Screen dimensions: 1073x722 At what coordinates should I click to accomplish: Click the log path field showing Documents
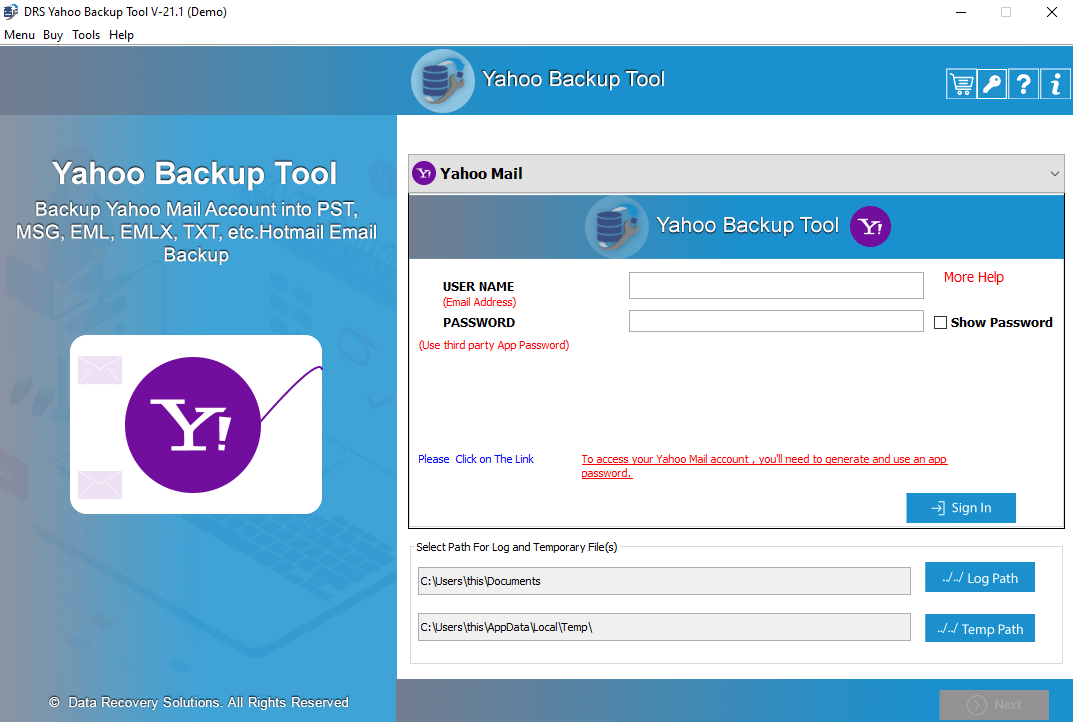(x=664, y=581)
